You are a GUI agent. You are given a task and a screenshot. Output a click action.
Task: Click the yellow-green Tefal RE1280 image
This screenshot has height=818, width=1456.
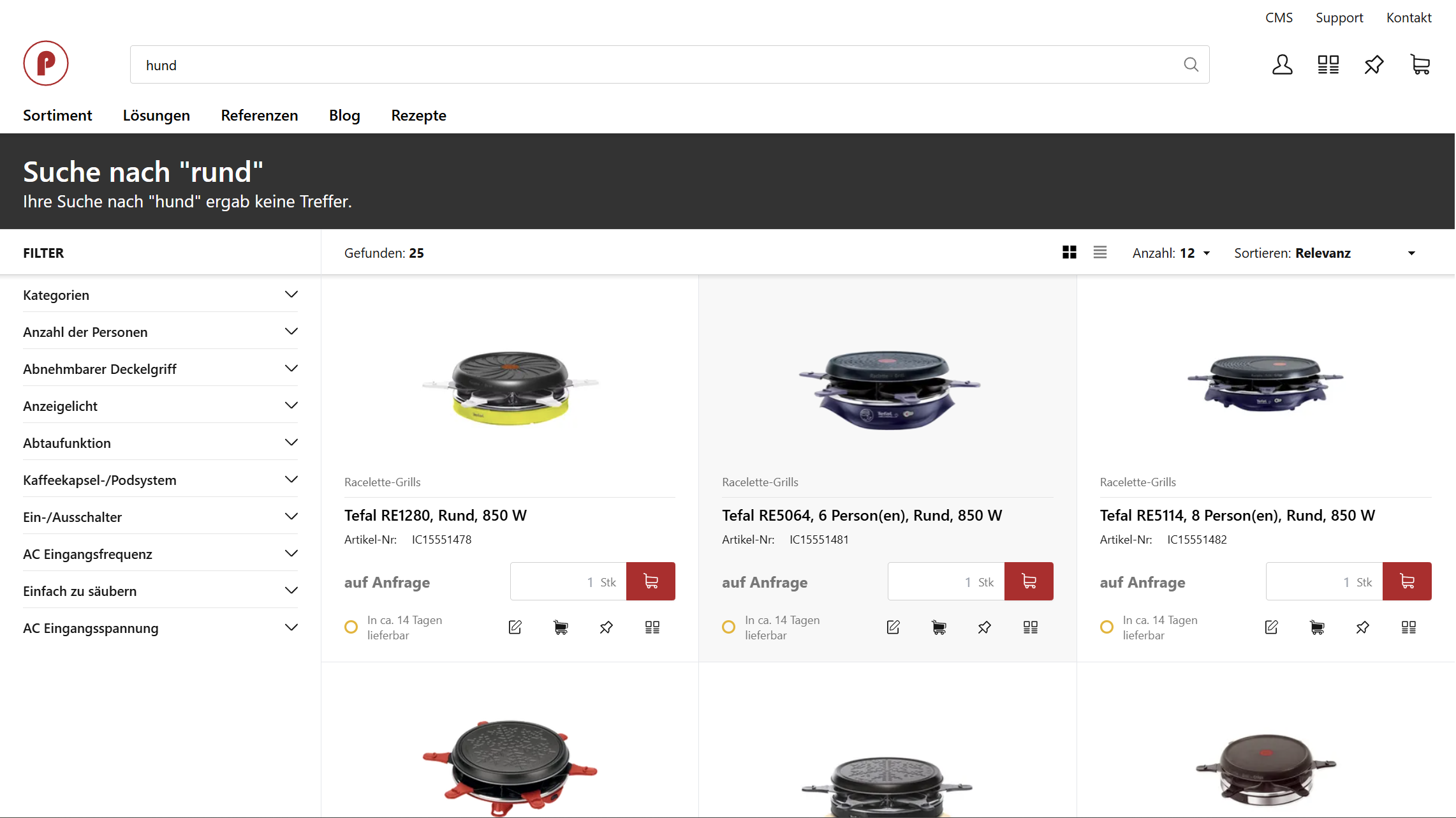click(510, 388)
